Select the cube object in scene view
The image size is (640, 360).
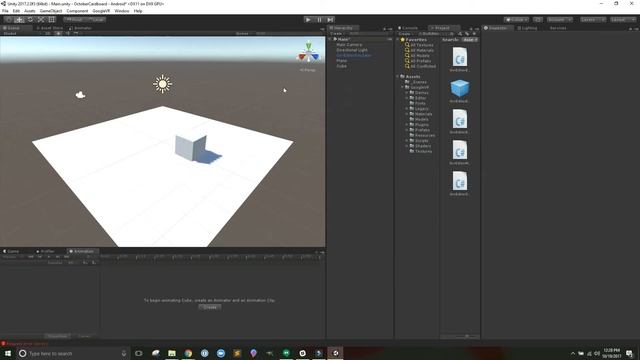[191, 147]
